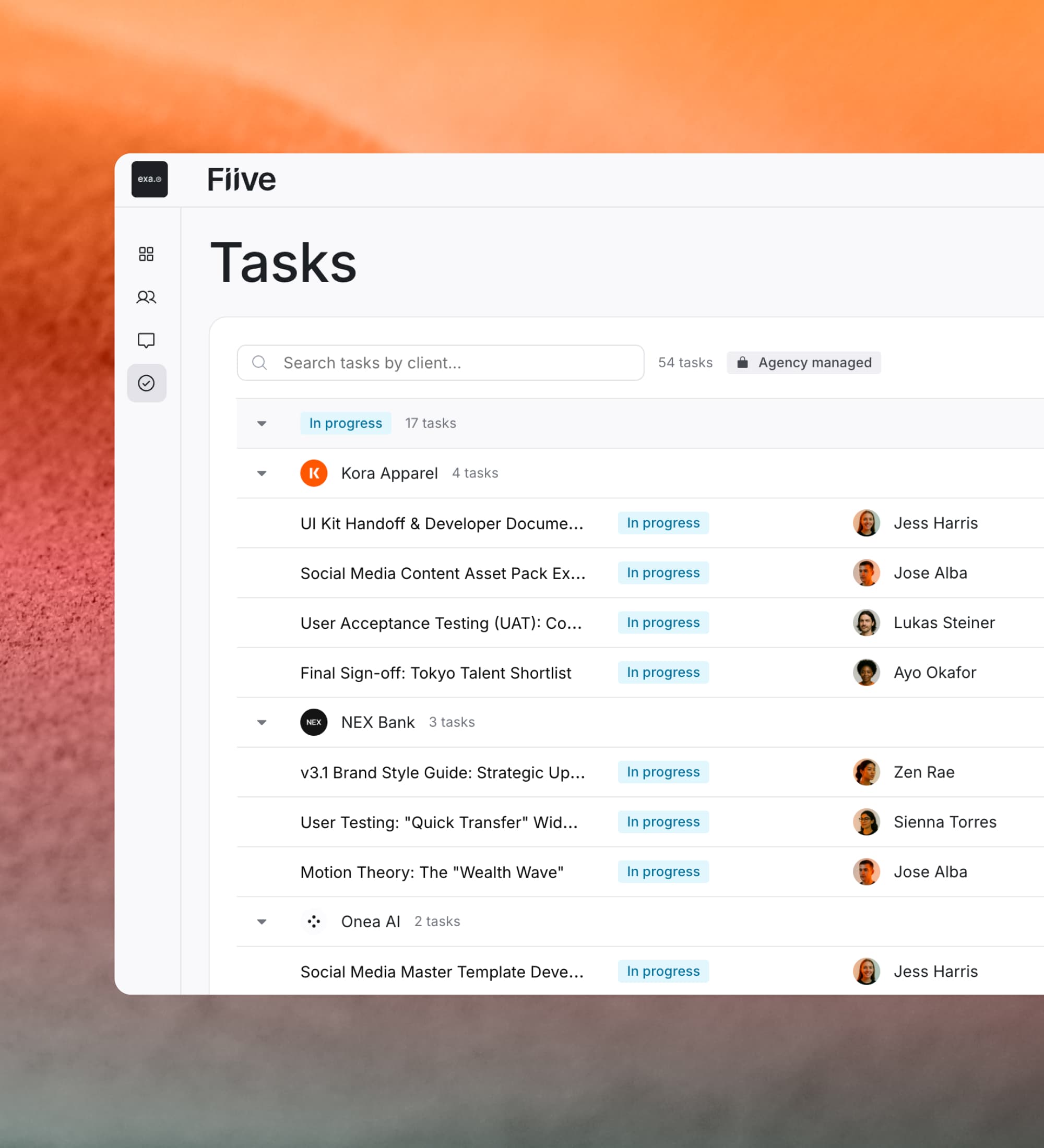Toggle the In progress status filter badge

[x=346, y=423]
